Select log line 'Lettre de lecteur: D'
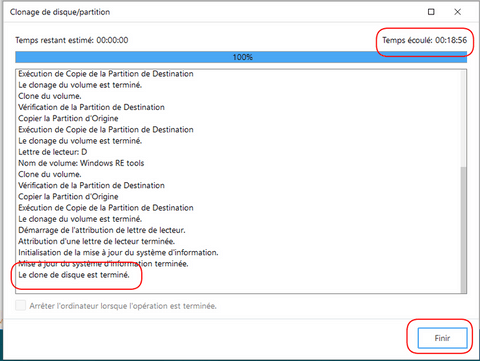Screen dimensions: 480x361 click(53, 152)
